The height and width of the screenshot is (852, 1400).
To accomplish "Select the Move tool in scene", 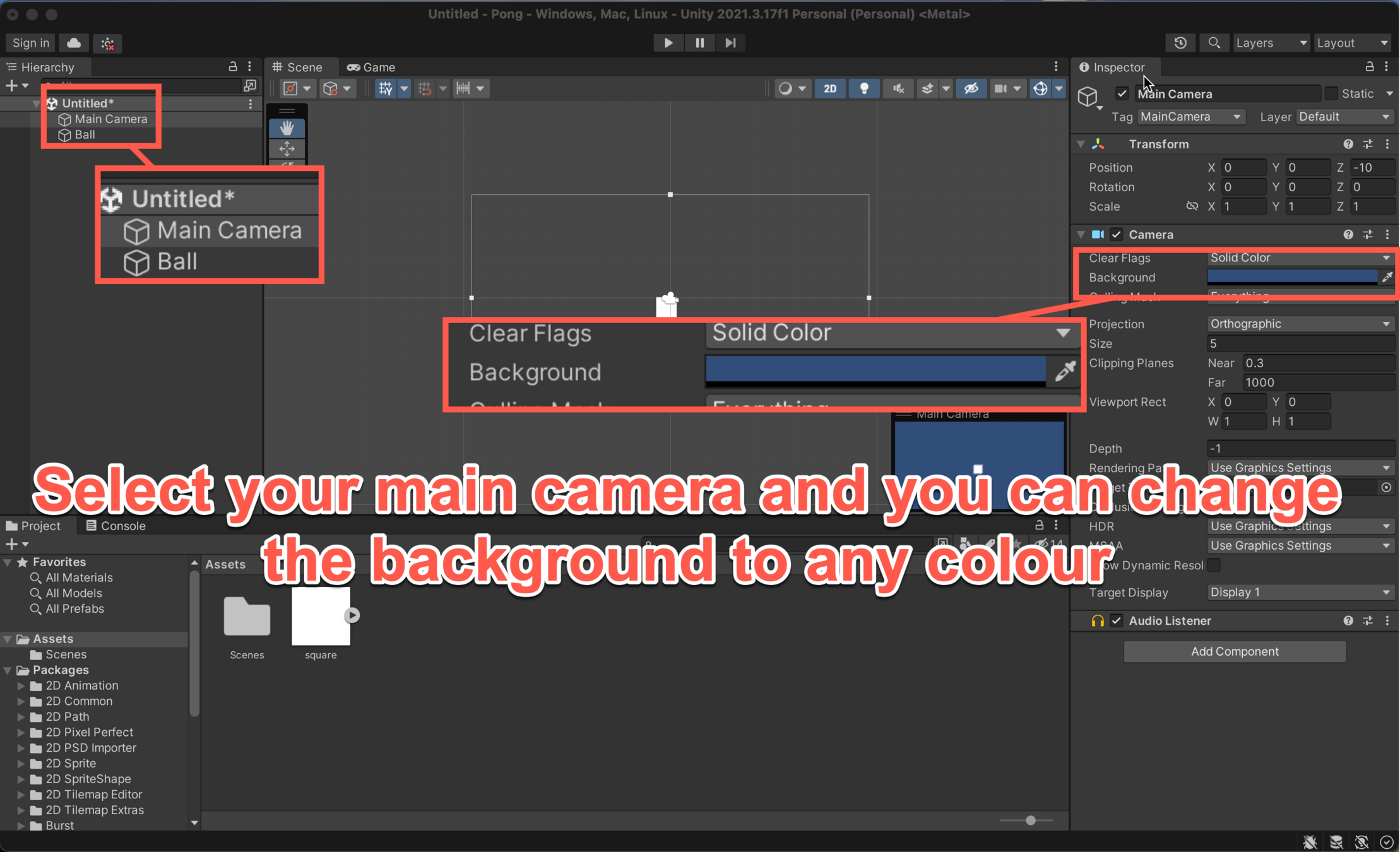I will (x=287, y=149).
